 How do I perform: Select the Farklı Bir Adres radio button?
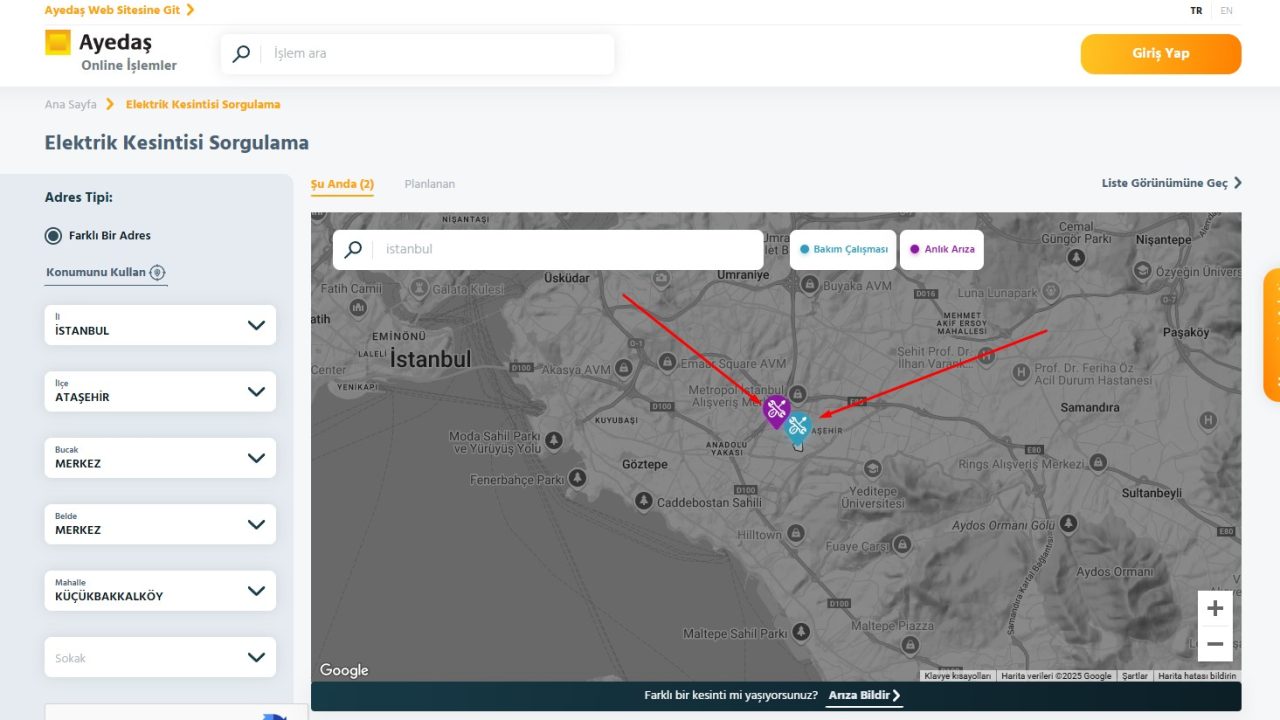tap(53, 236)
